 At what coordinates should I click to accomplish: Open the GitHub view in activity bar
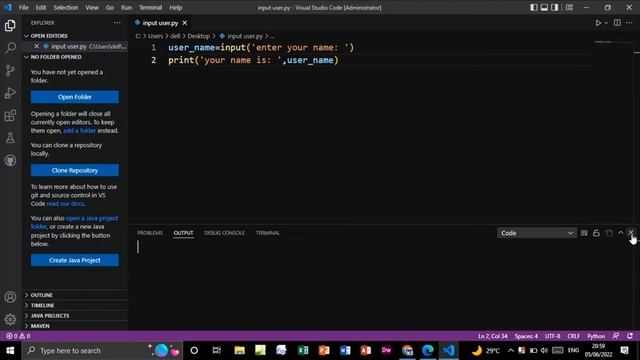[10, 160]
